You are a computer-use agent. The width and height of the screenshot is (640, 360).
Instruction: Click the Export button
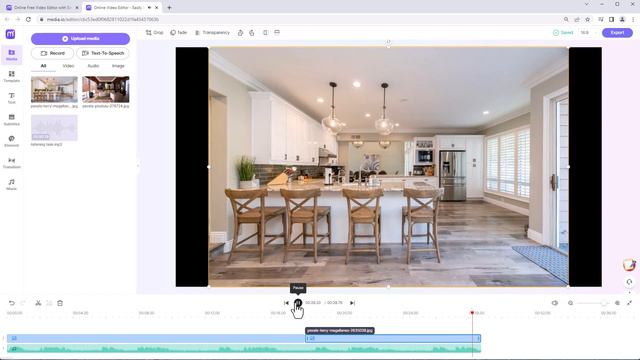[617, 33]
